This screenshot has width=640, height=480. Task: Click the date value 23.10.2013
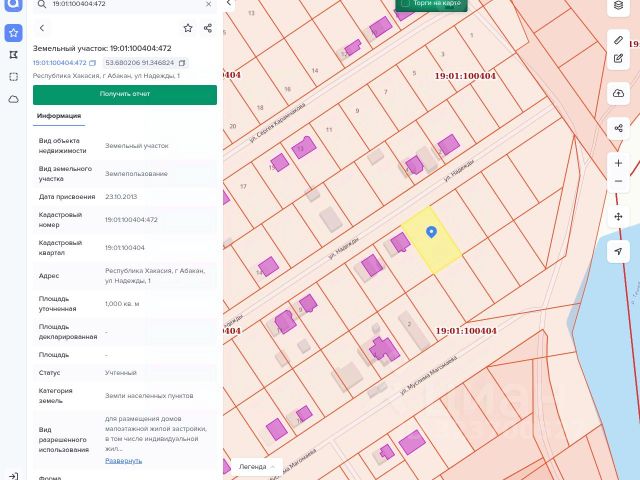click(x=121, y=197)
